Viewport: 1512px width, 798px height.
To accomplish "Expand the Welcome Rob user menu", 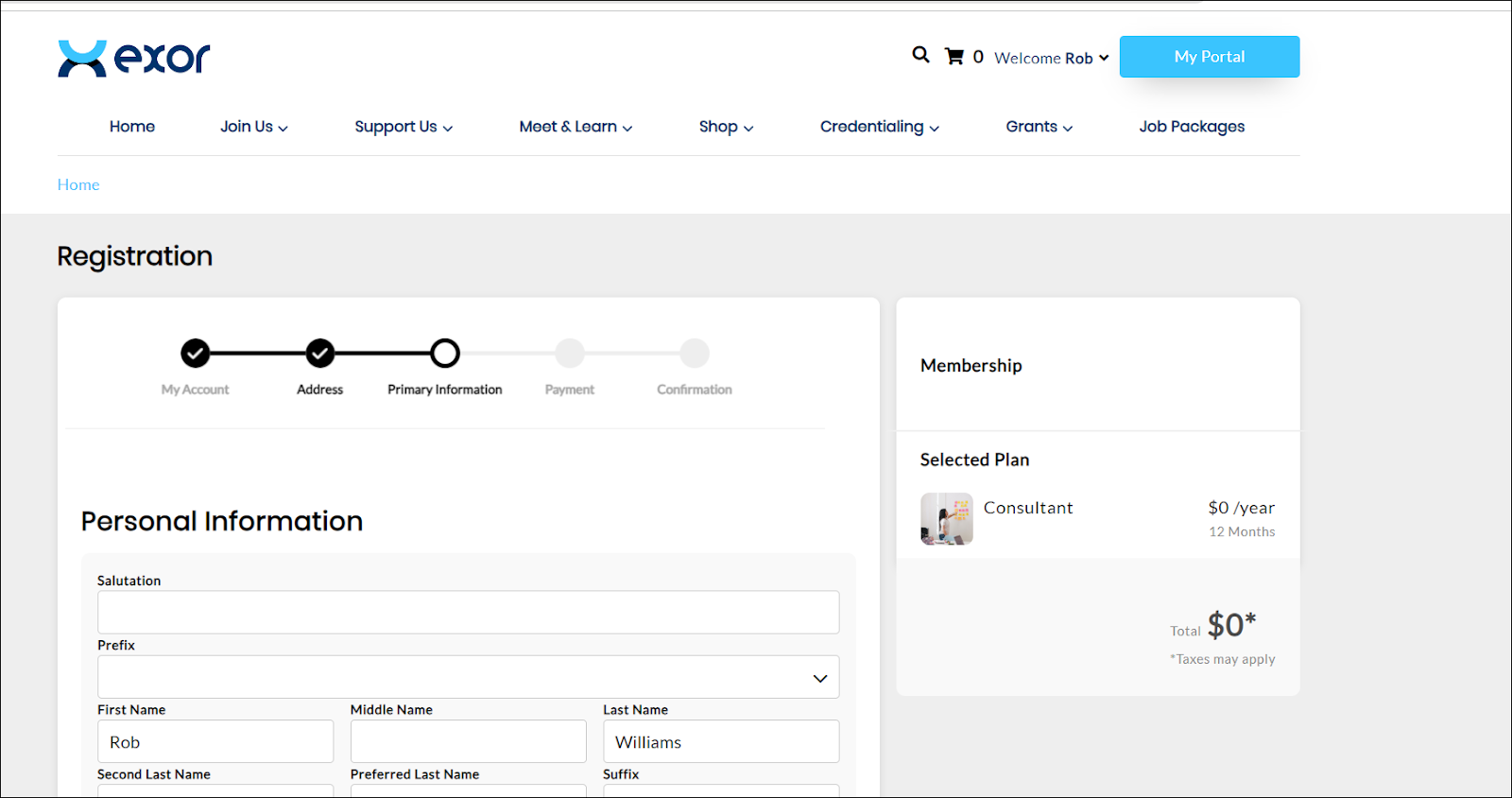I will coord(1051,58).
